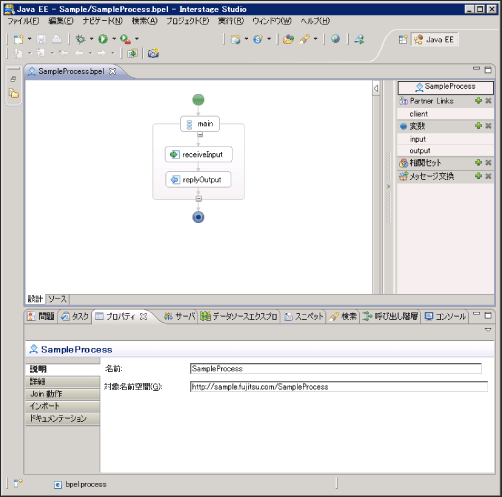Click the web browser globe icon
The image size is (502, 497).
click(335, 39)
